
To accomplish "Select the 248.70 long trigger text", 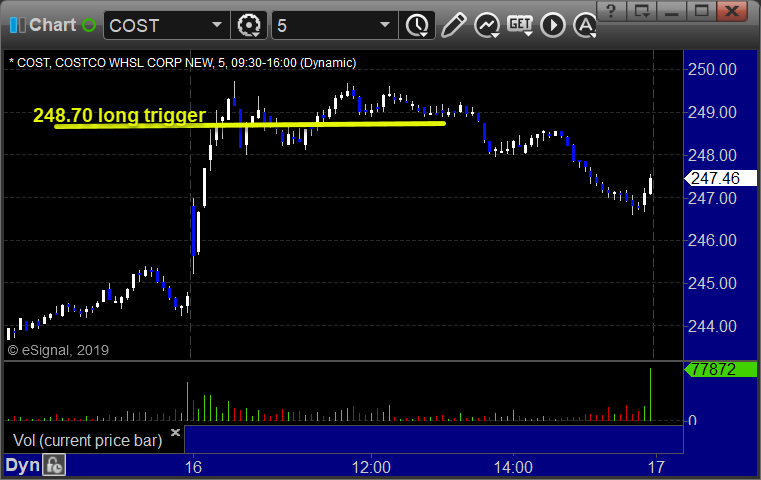I will click(119, 115).
